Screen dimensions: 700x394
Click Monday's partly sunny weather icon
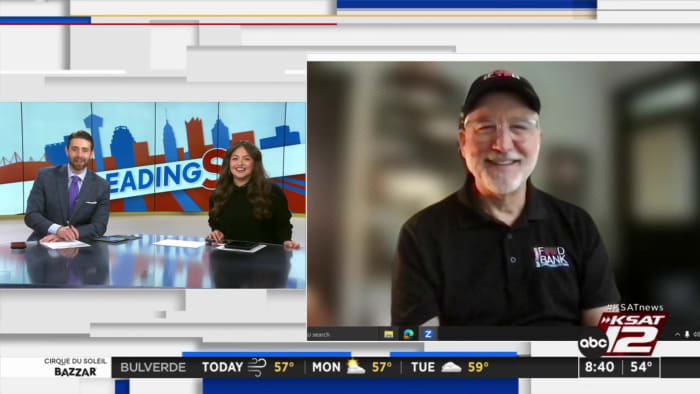(x=356, y=367)
